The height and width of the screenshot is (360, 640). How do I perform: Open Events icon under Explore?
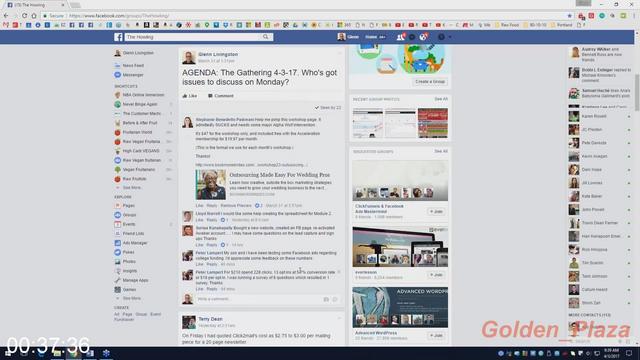click(118, 224)
